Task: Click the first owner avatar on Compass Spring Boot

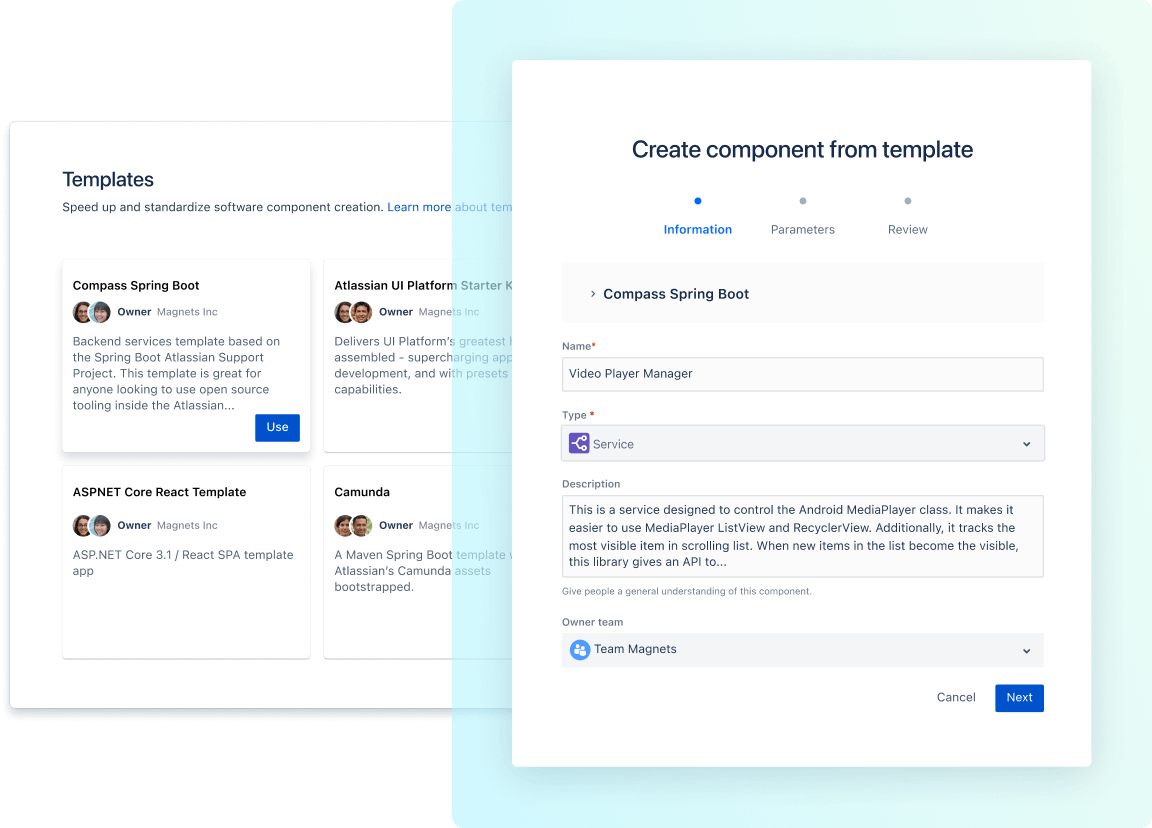Action: coord(82,311)
